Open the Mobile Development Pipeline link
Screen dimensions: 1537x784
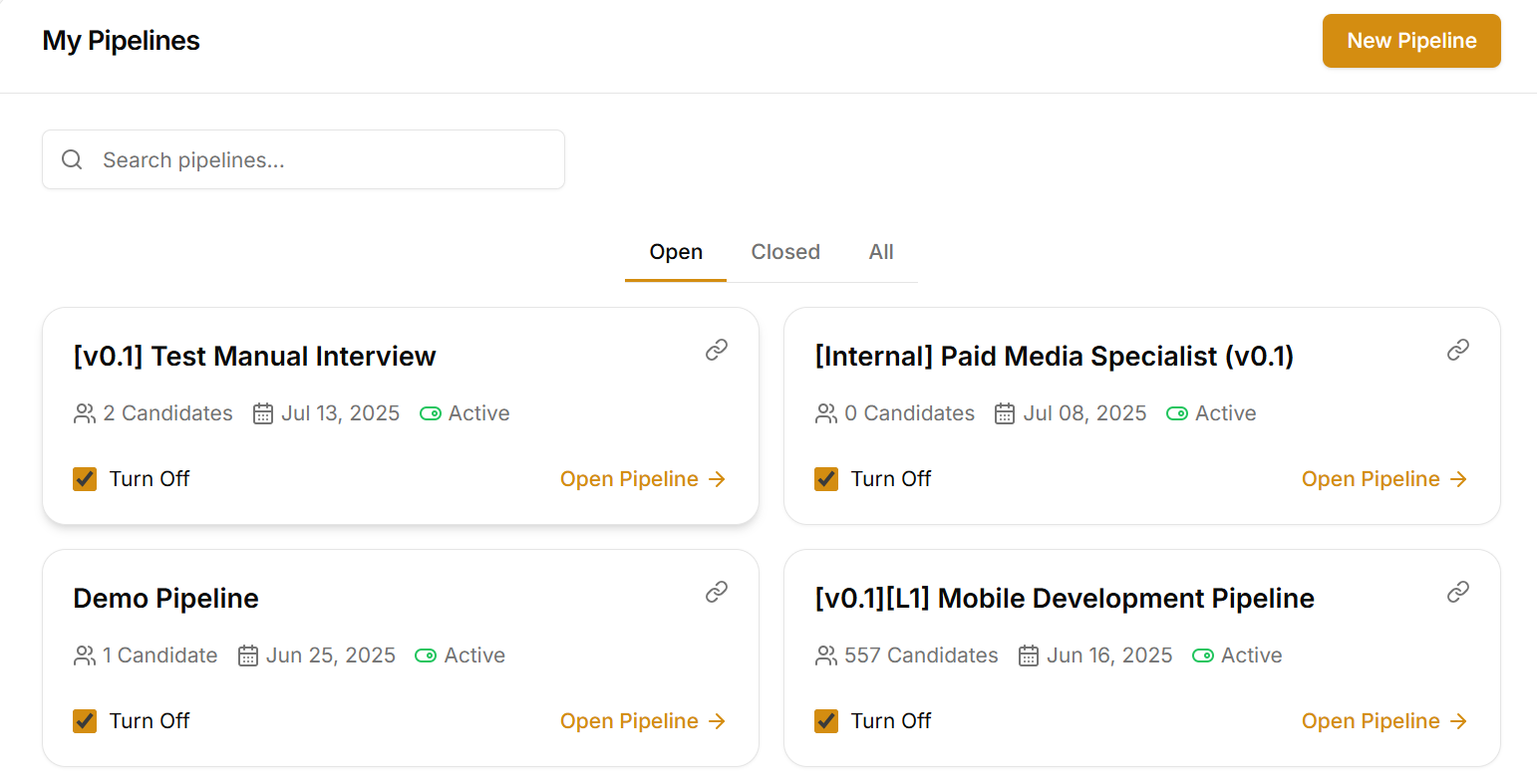tap(1384, 721)
